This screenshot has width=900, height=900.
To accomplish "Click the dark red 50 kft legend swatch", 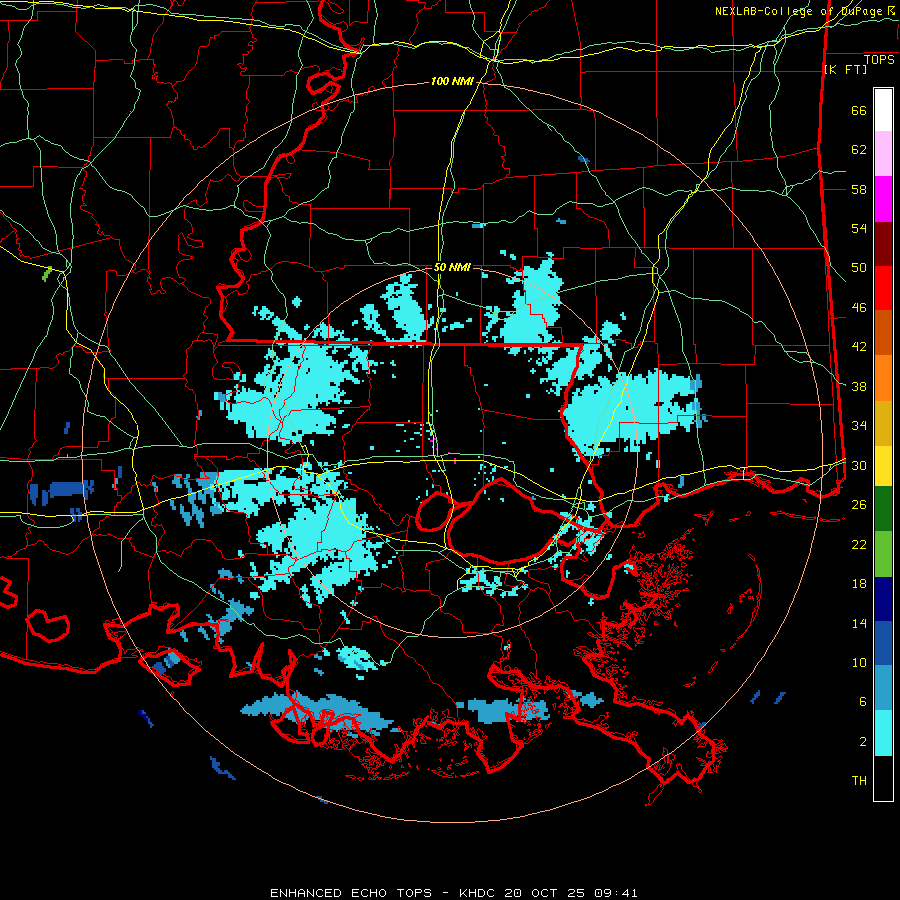I will [883, 244].
